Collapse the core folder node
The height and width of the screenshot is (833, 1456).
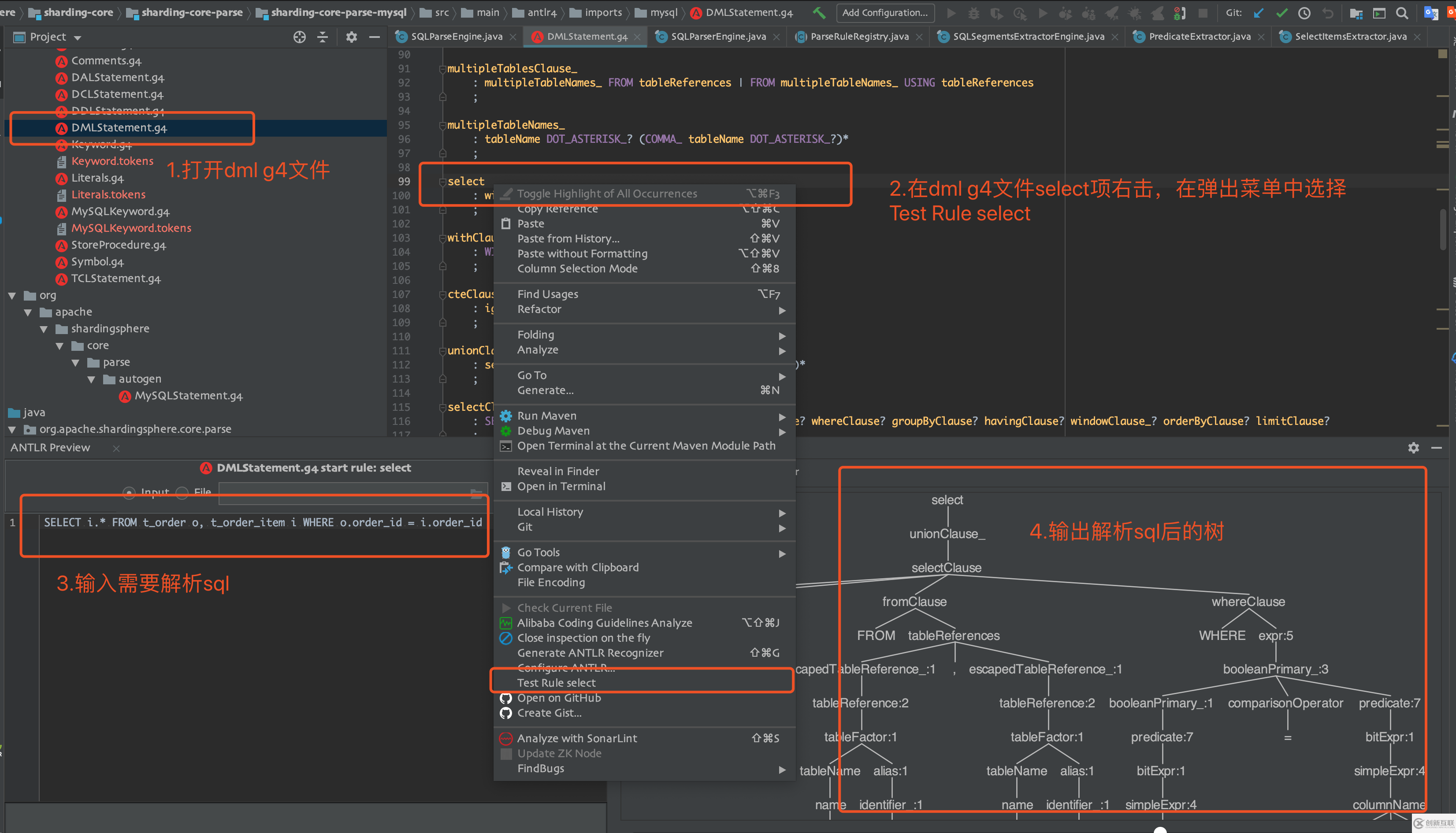pyautogui.click(x=59, y=346)
